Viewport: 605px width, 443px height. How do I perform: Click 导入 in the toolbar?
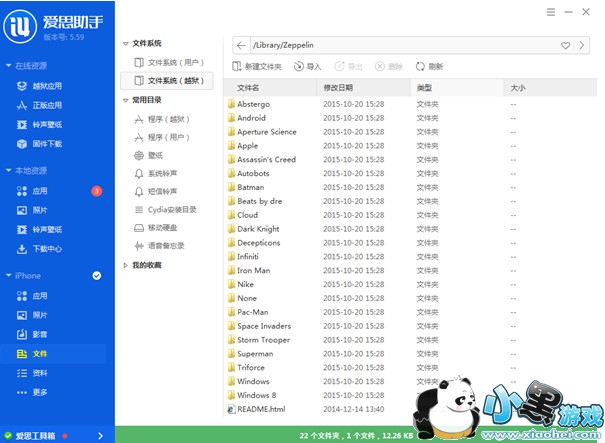coord(307,67)
